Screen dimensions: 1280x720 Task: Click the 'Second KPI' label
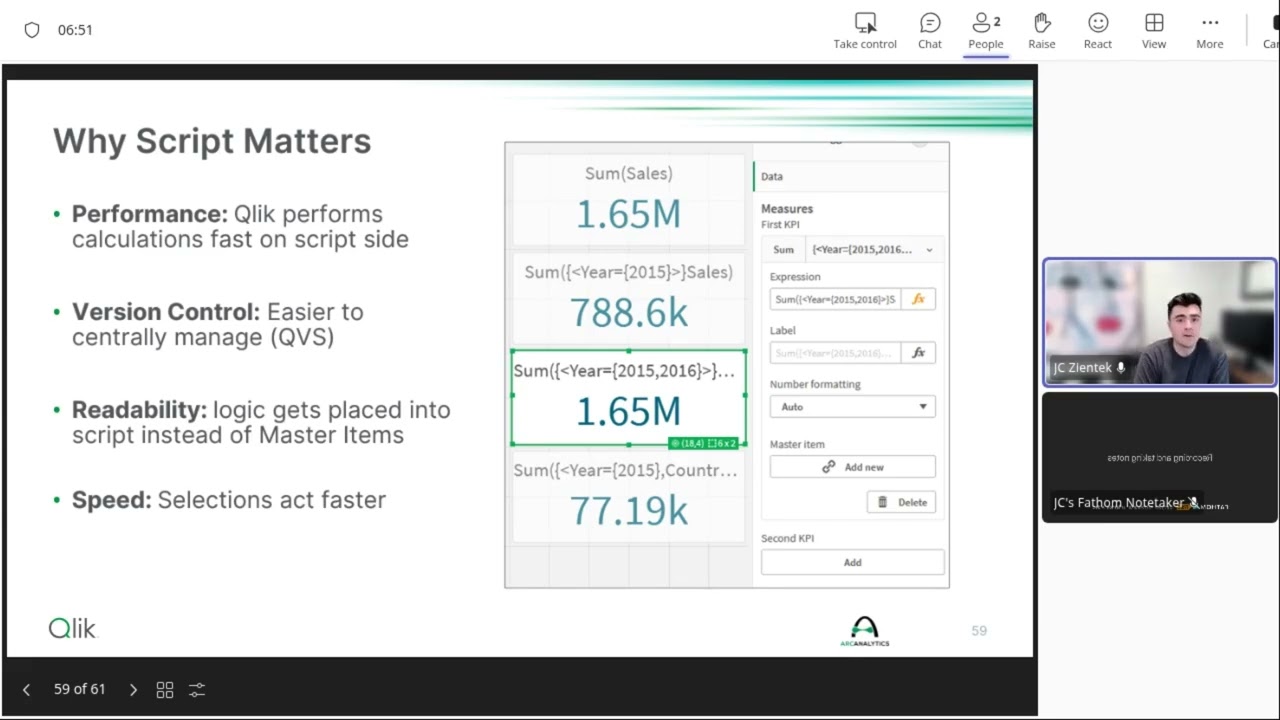tap(787, 538)
